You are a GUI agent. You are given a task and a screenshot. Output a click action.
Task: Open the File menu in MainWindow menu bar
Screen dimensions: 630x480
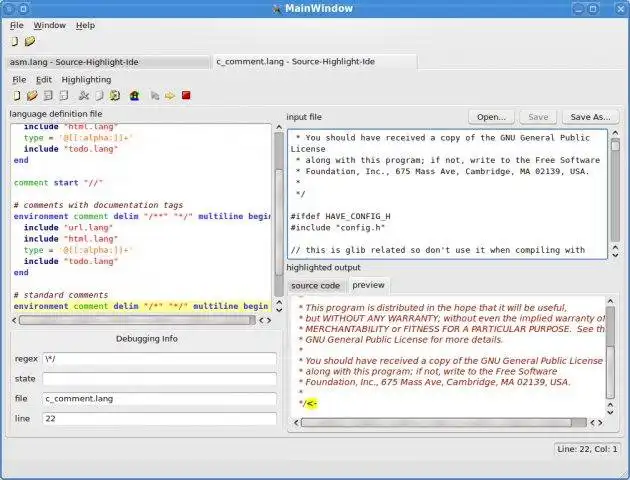[16, 25]
